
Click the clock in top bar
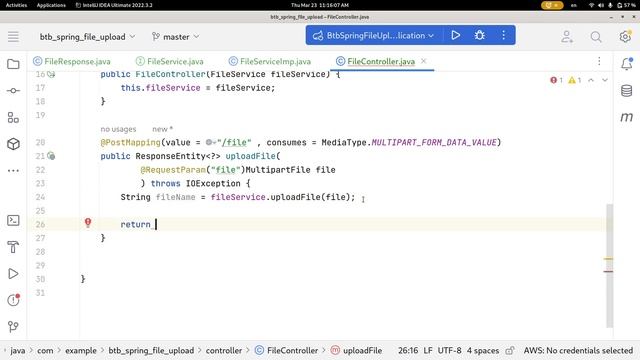pos(320,5)
